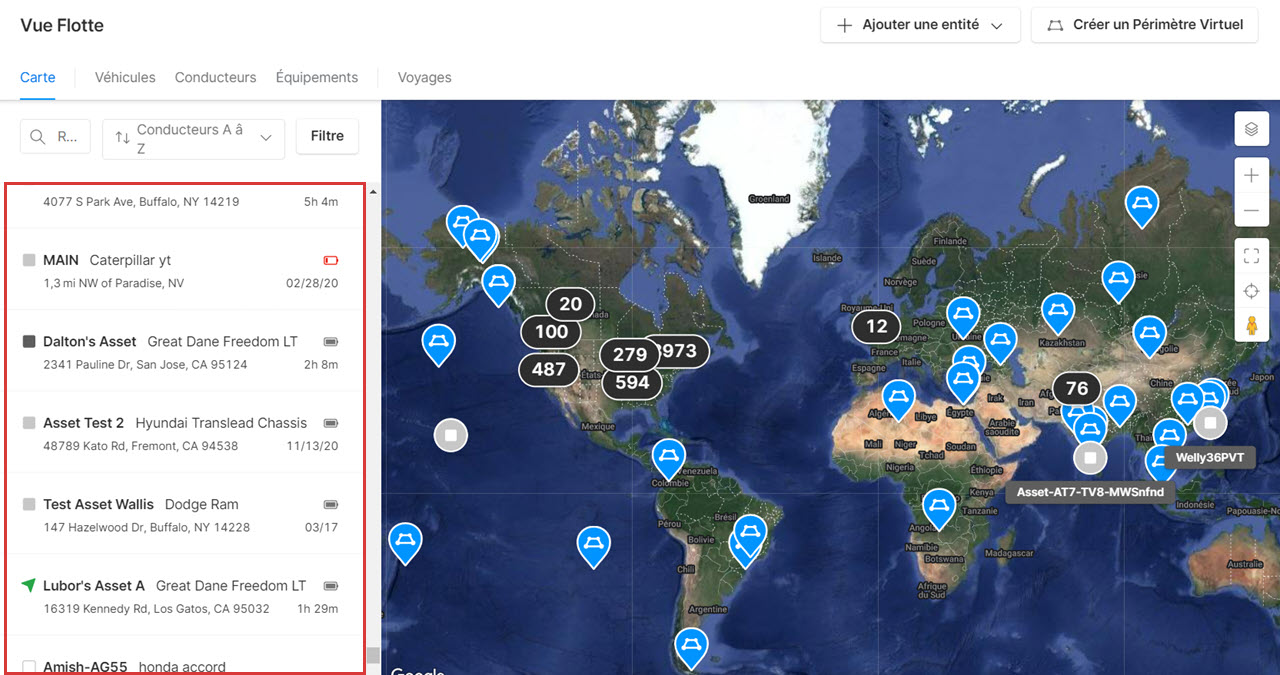
Task: Click the cluster marker labeled 594
Action: (632, 382)
